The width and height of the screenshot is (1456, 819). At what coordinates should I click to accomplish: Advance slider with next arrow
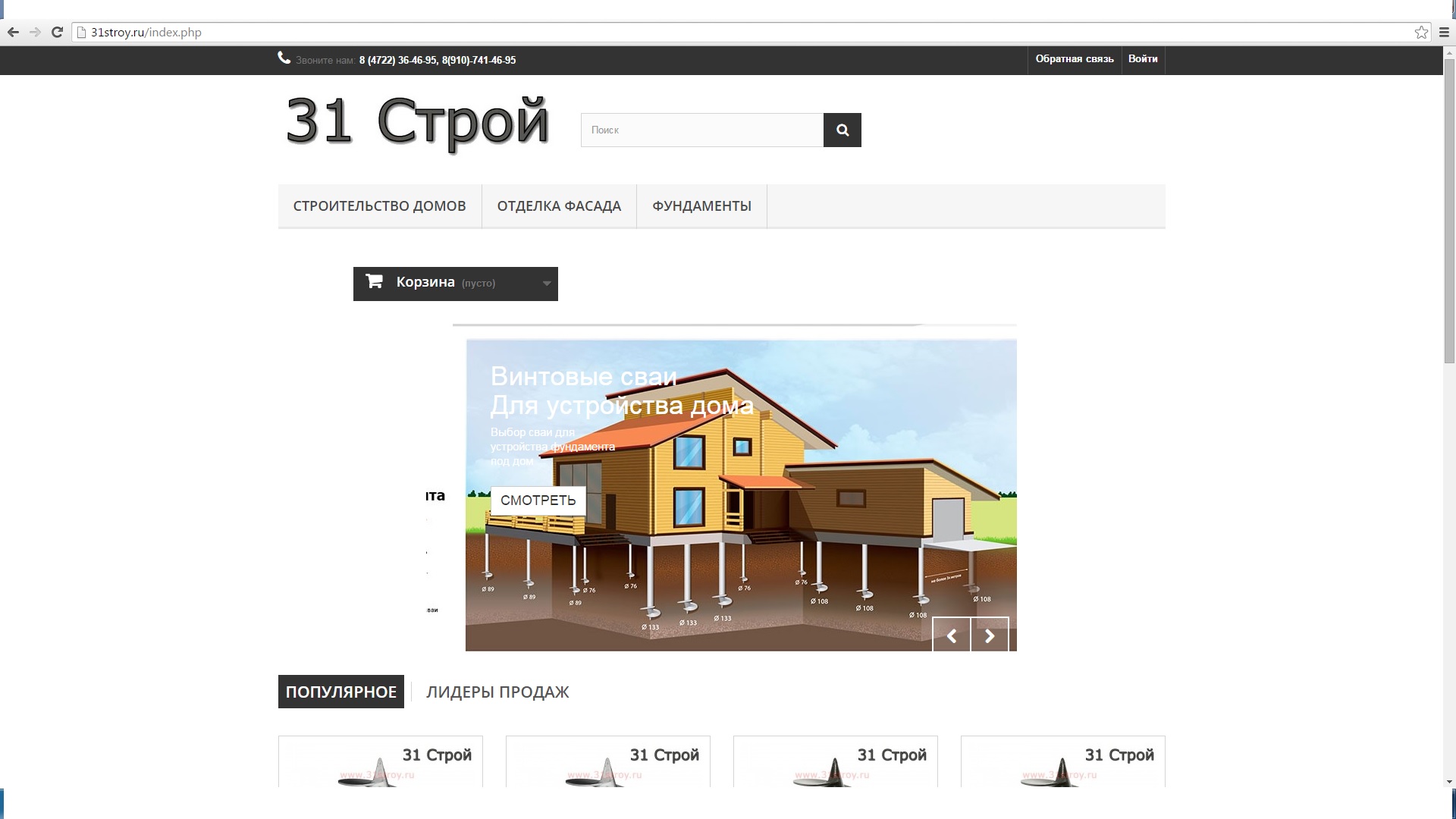(x=990, y=635)
